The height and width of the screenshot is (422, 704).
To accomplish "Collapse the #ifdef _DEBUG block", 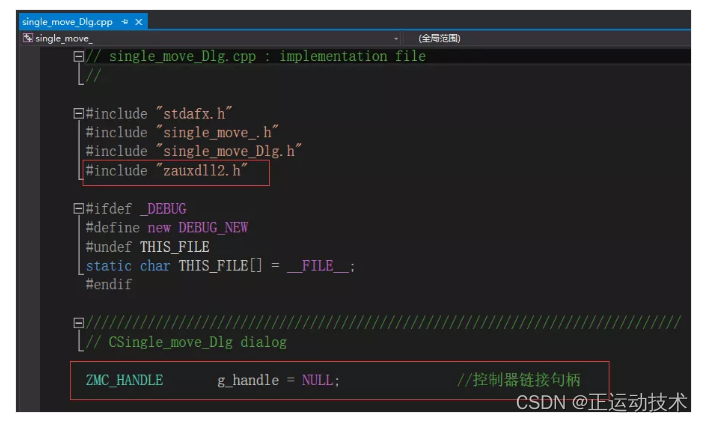I will click(79, 208).
